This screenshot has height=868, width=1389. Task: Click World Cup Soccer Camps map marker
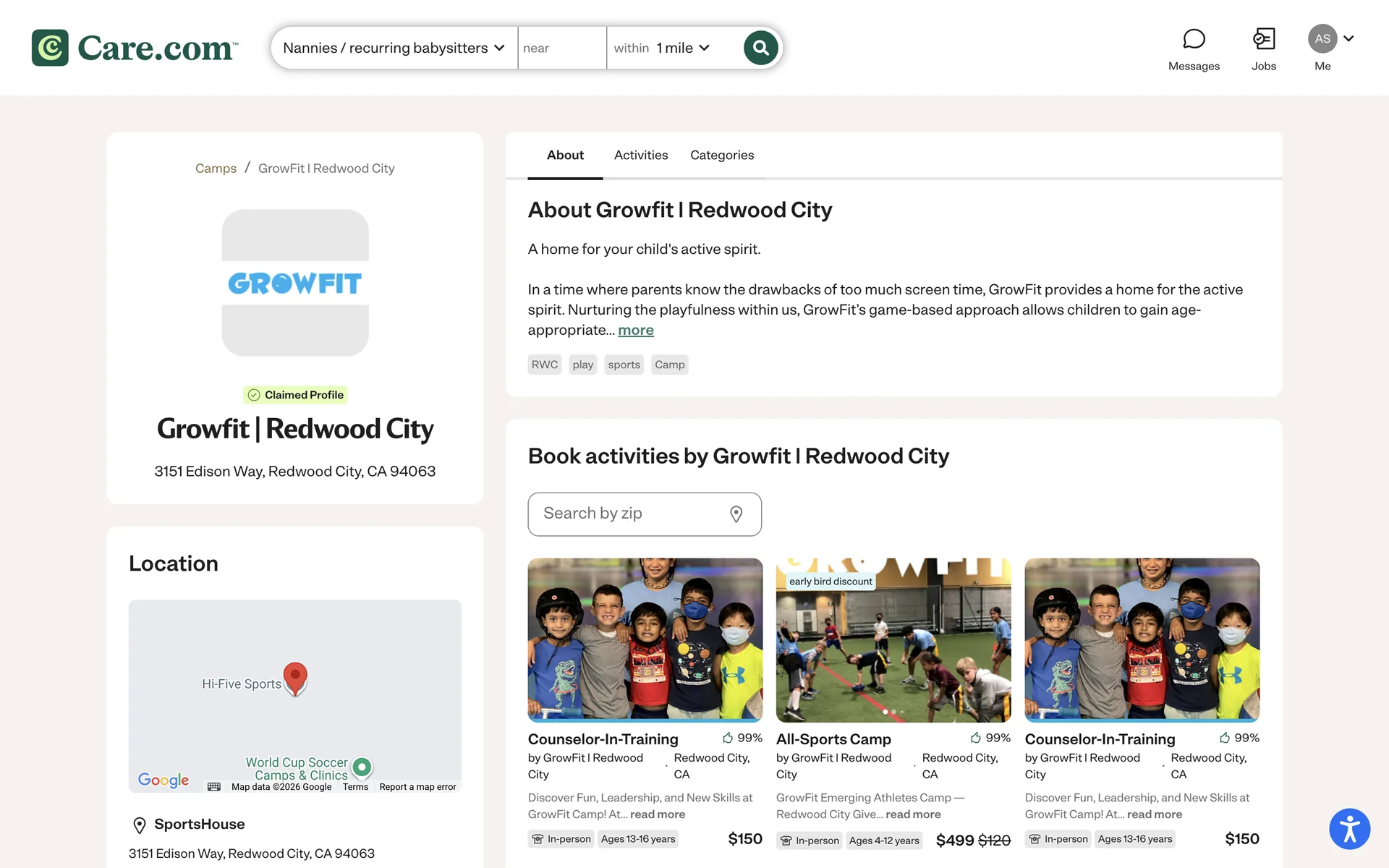click(362, 767)
